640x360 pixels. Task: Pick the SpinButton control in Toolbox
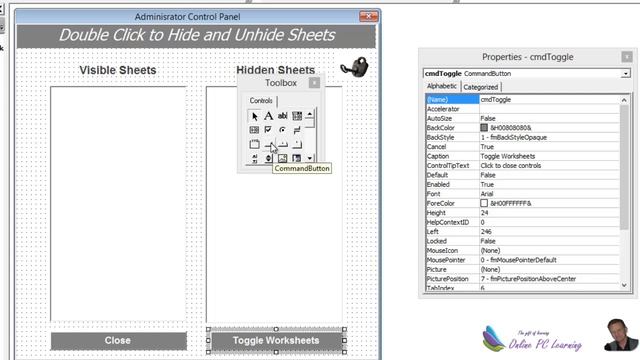click(x=268, y=158)
